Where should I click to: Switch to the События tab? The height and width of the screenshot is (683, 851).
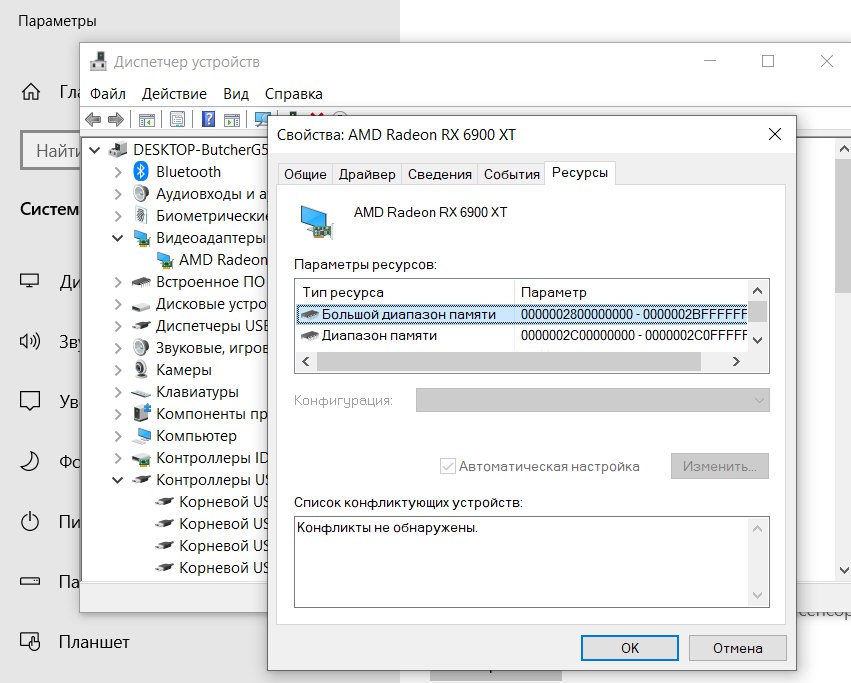click(x=511, y=174)
